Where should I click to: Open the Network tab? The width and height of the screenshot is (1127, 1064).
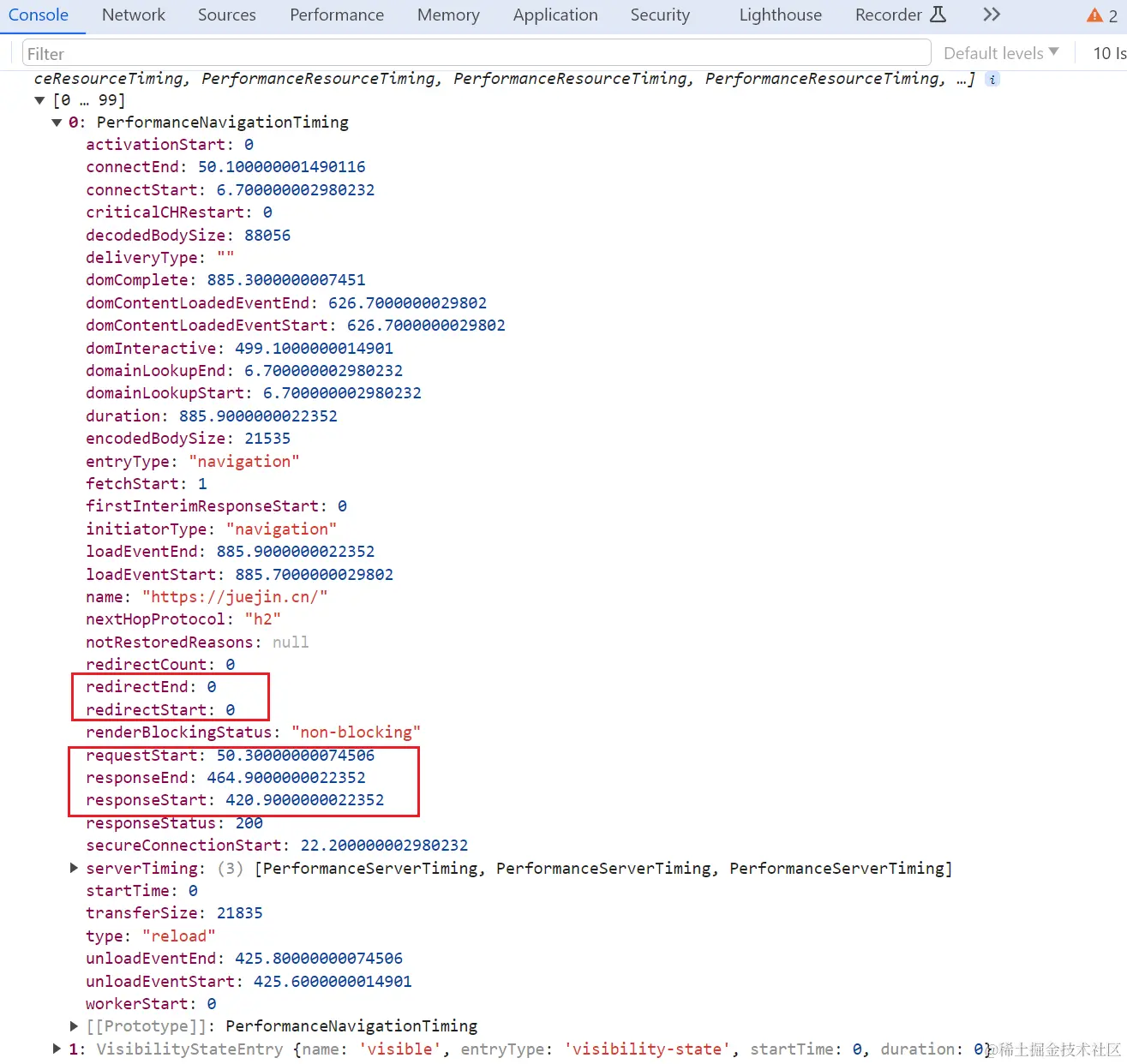134,15
